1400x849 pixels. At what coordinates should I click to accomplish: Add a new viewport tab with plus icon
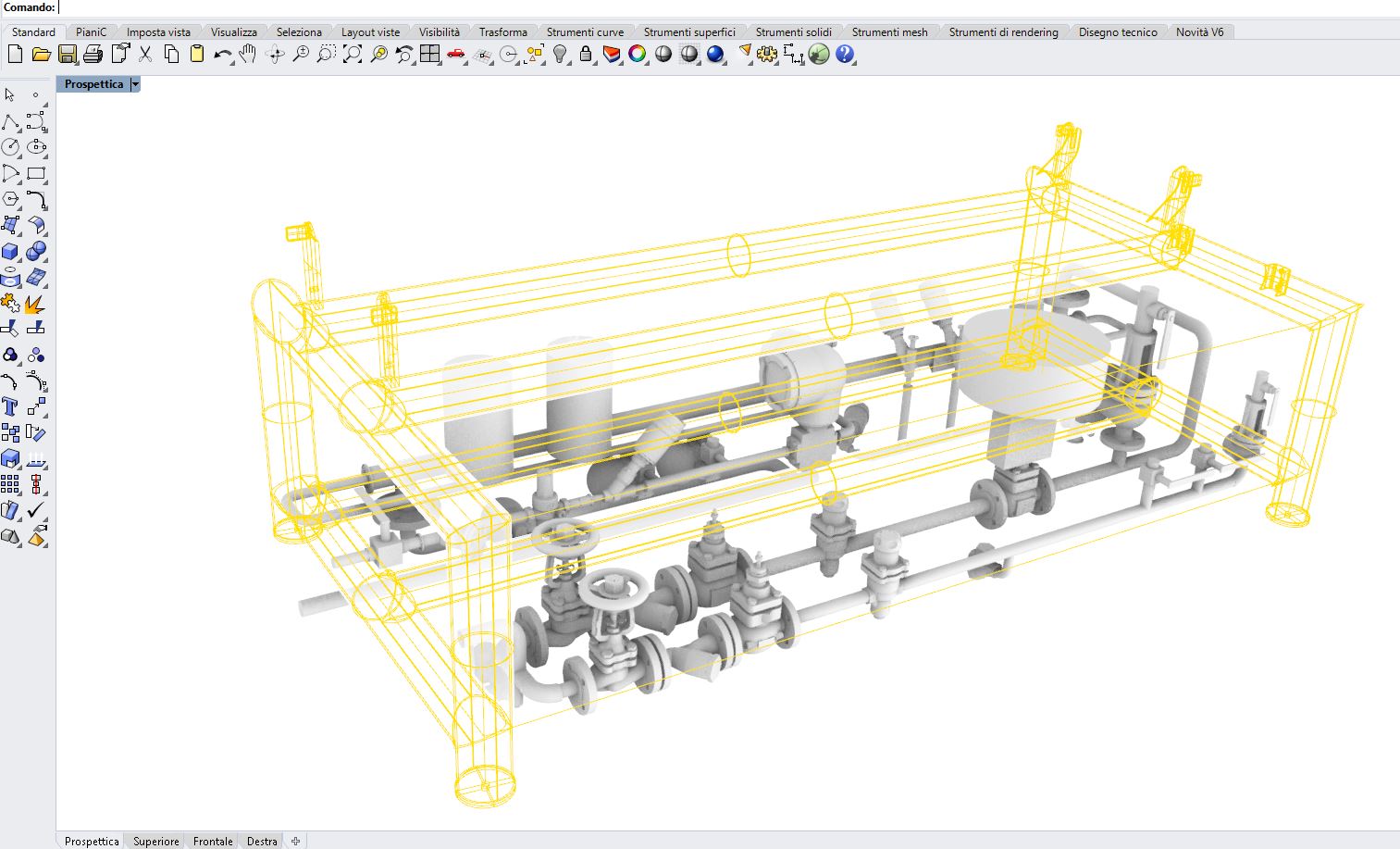[x=295, y=841]
